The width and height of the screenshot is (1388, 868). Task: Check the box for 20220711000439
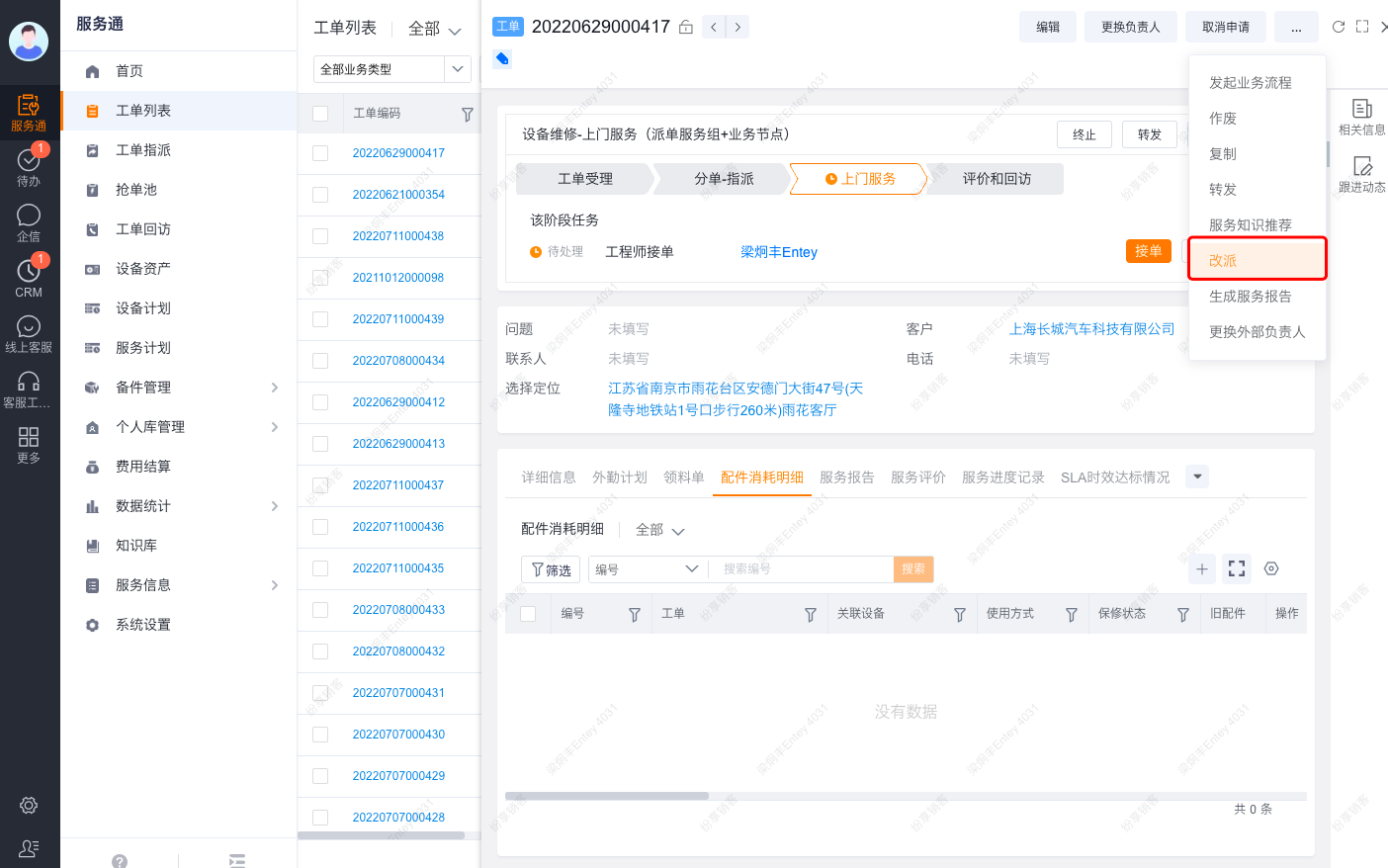point(320,319)
